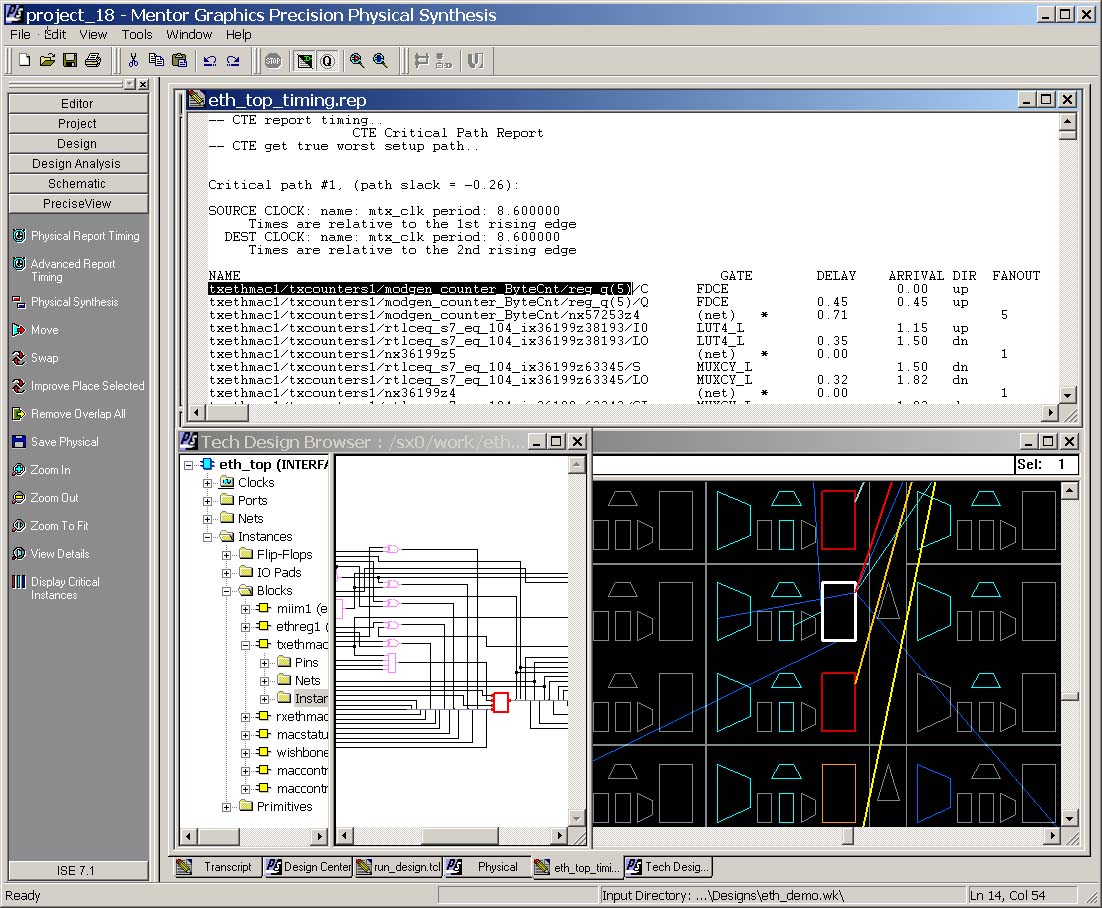Click the Design Analysis button
The width and height of the screenshot is (1102, 908).
click(x=78, y=164)
